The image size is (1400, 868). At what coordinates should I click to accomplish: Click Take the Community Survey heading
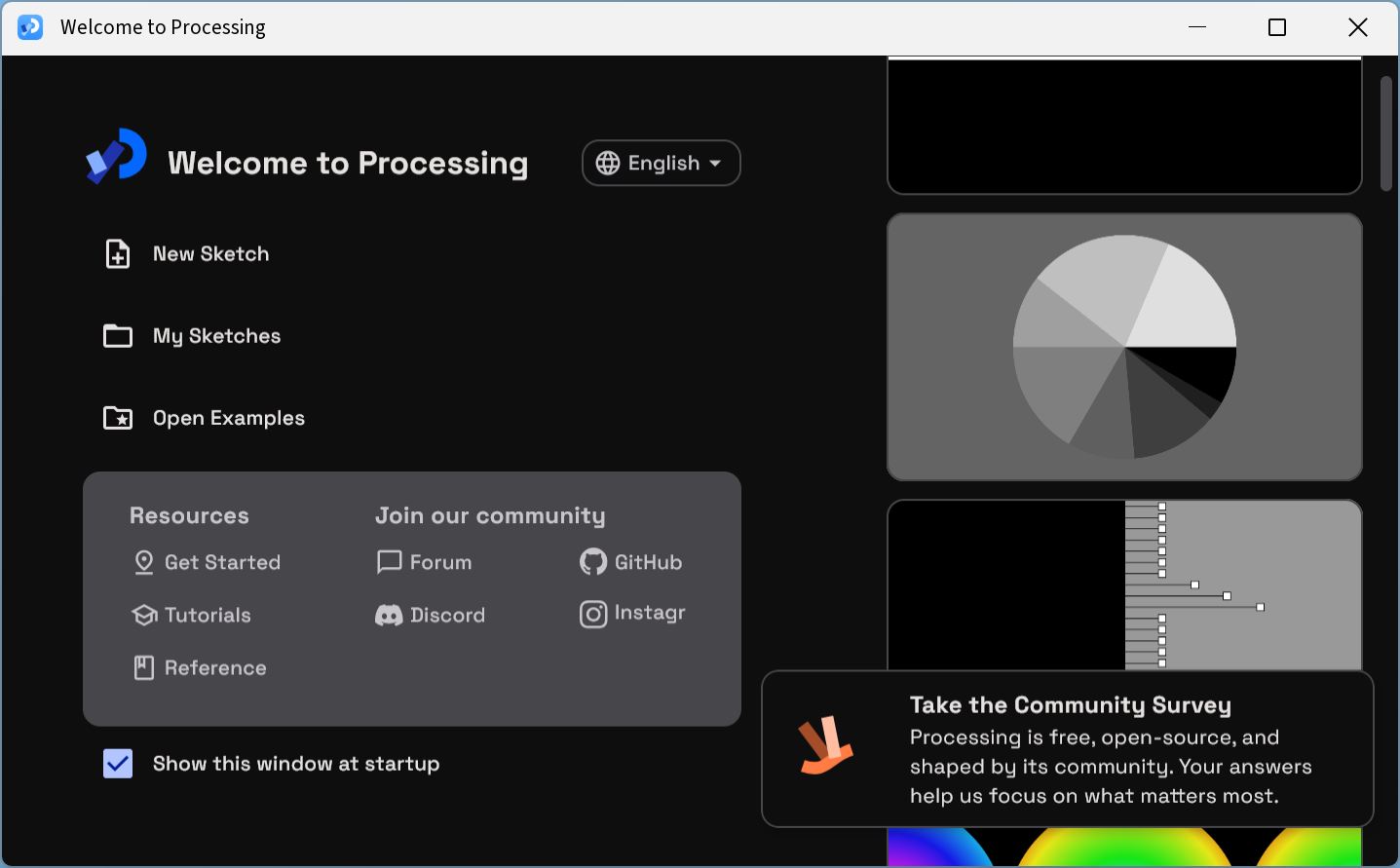1071,705
